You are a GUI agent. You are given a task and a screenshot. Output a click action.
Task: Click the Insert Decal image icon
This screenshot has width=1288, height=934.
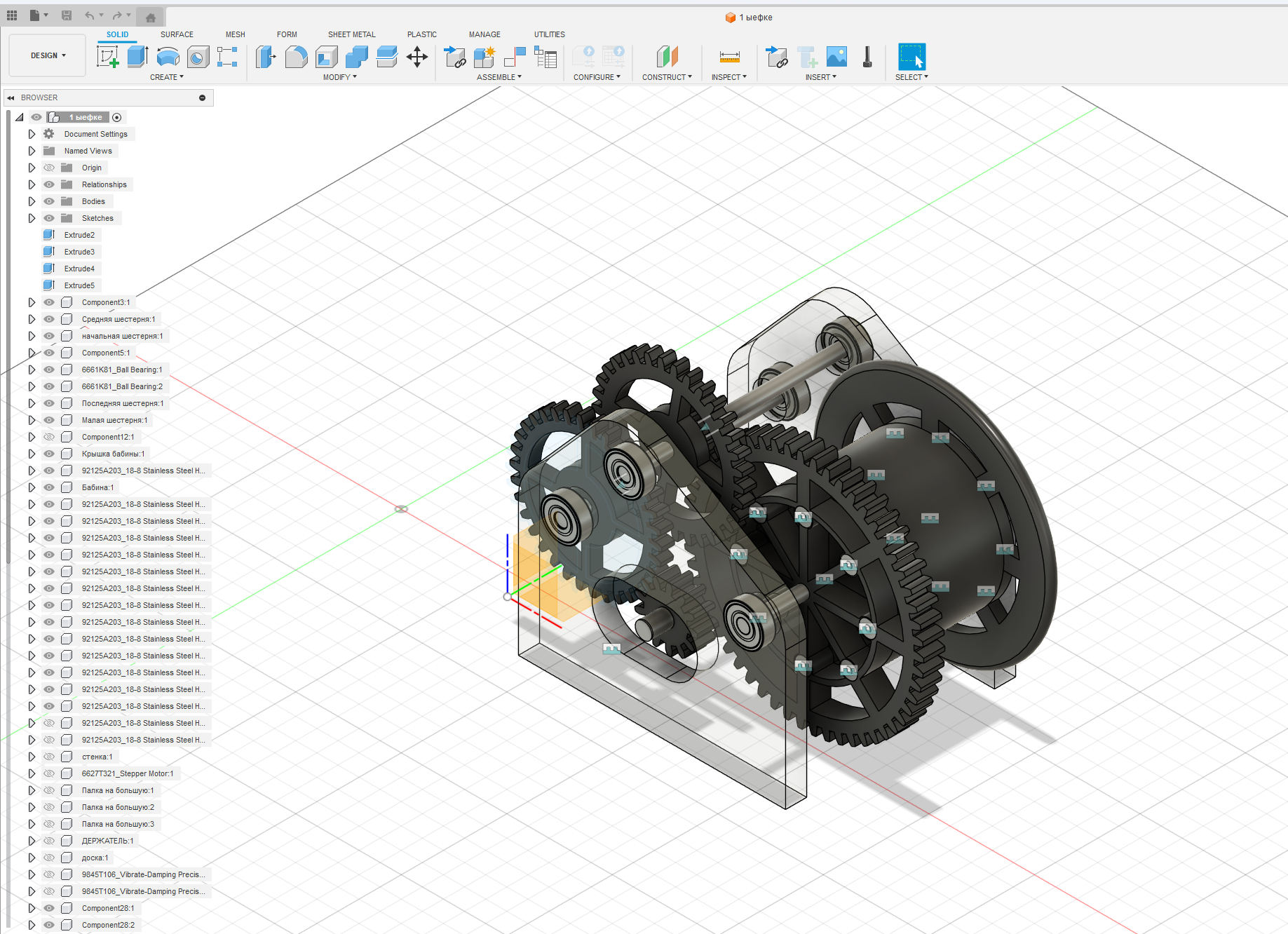point(836,57)
